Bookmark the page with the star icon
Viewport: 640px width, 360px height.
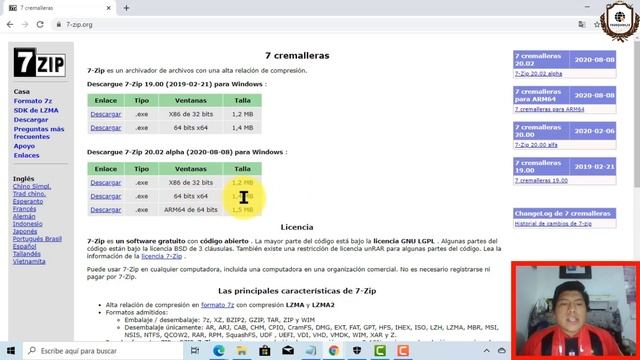(x=596, y=24)
